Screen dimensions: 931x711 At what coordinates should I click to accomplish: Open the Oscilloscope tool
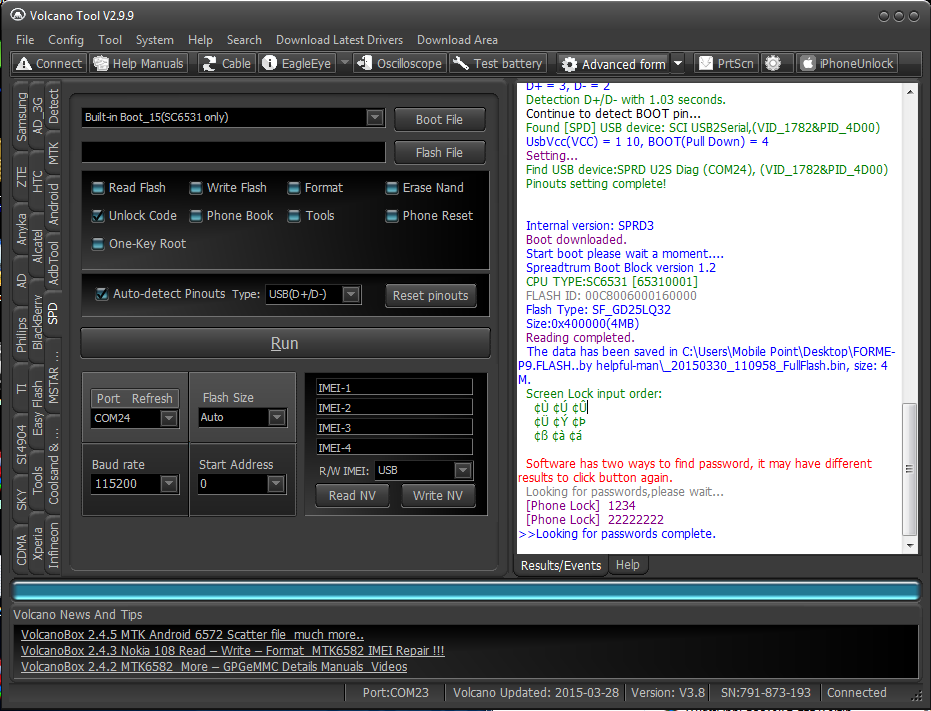(x=400, y=64)
